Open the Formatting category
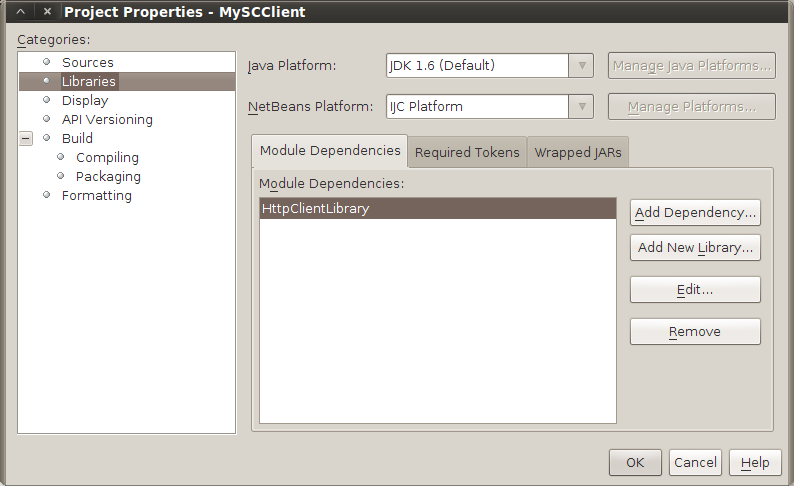Image resolution: width=794 pixels, height=486 pixels. 96,195
